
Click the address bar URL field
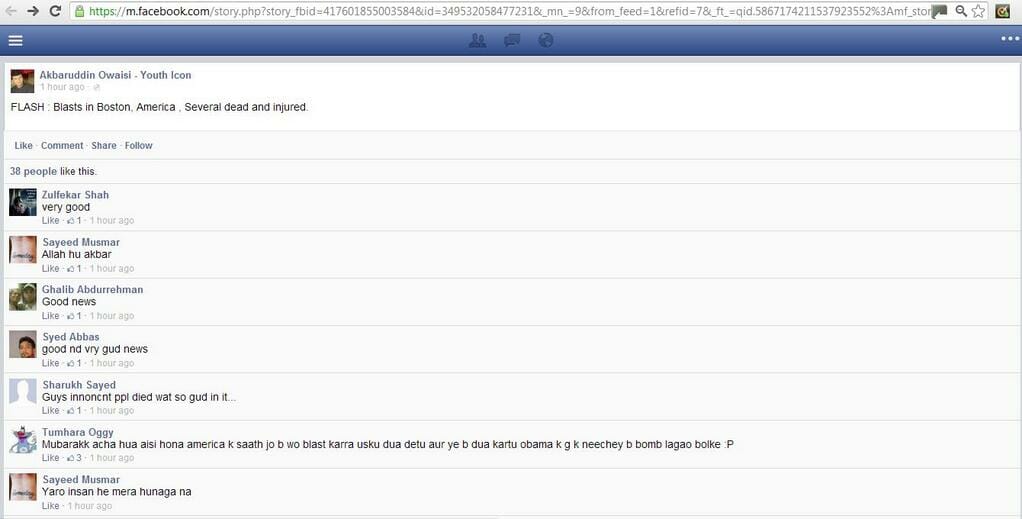(500, 11)
